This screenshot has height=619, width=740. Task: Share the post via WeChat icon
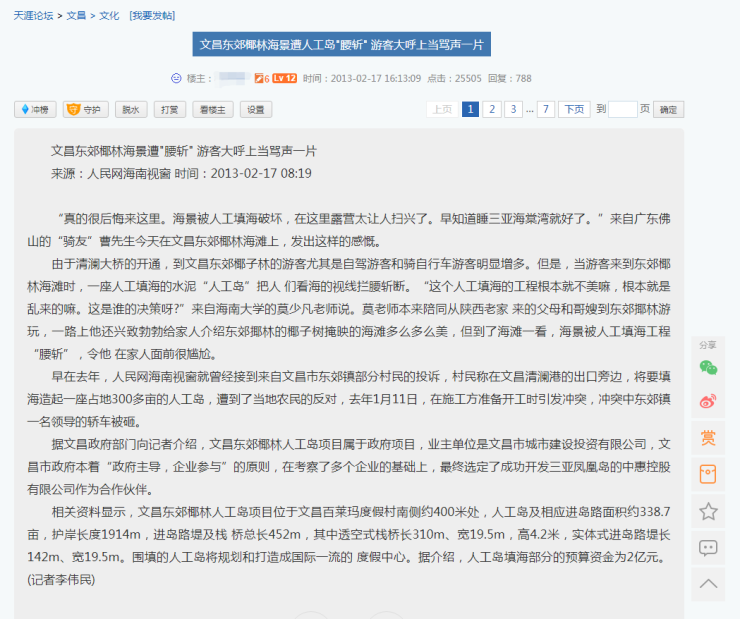pos(708,368)
